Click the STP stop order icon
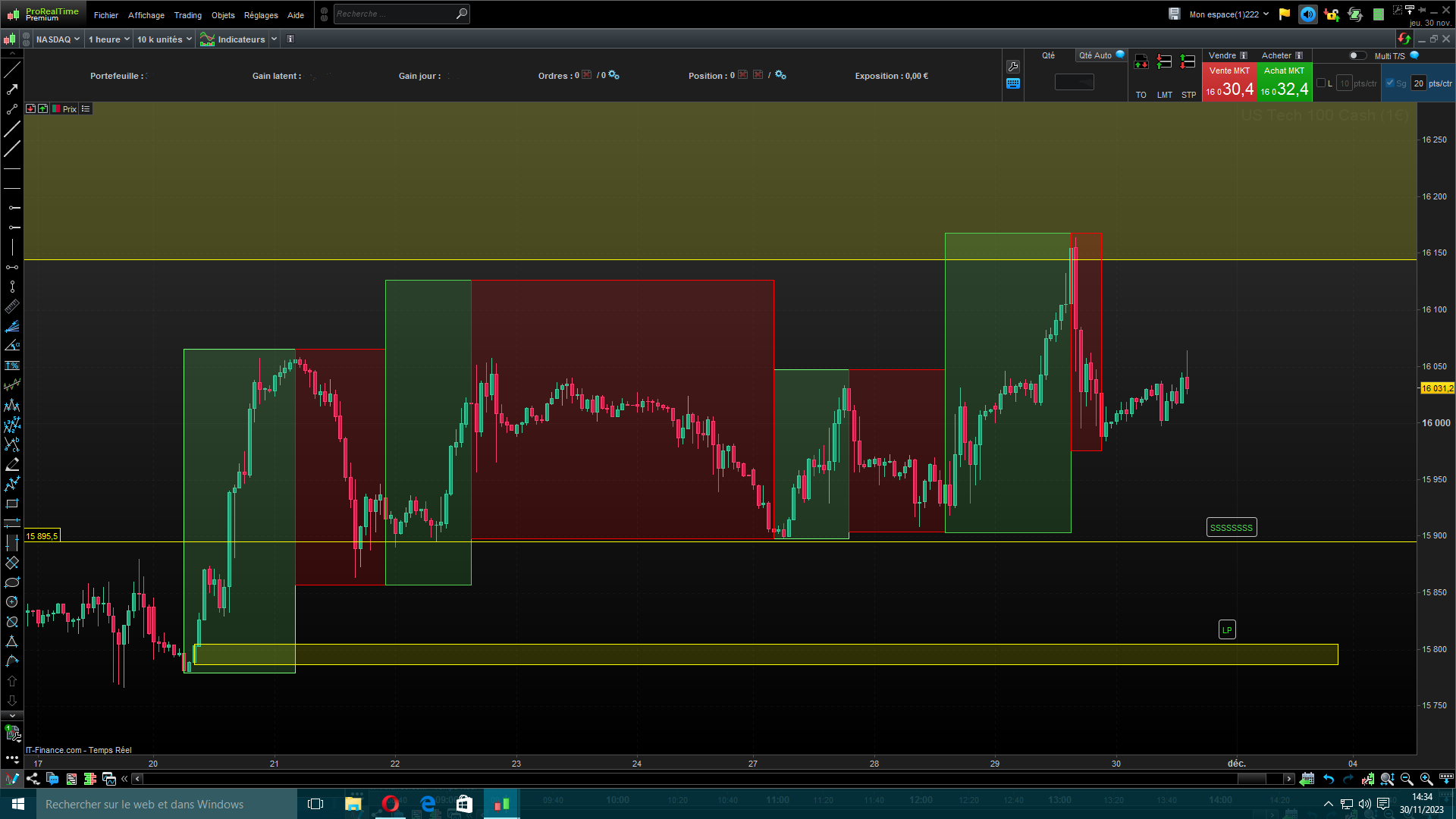 point(1188,62)
